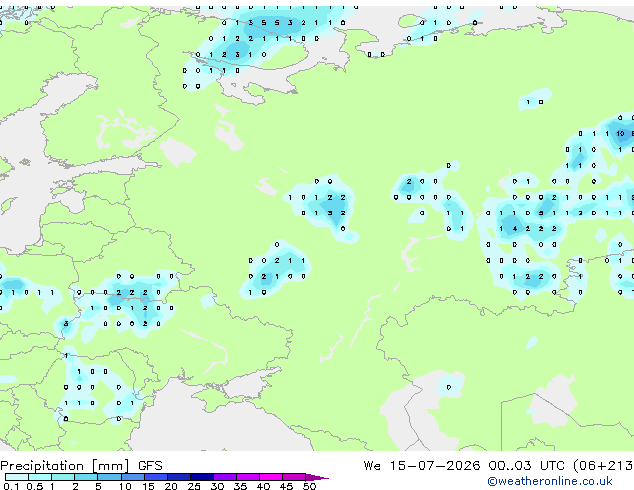The width and height of the screenshot is (634, 490).
Task: Click the "Precipitation [mm] GFS" title text
Action: coord(81,466)
